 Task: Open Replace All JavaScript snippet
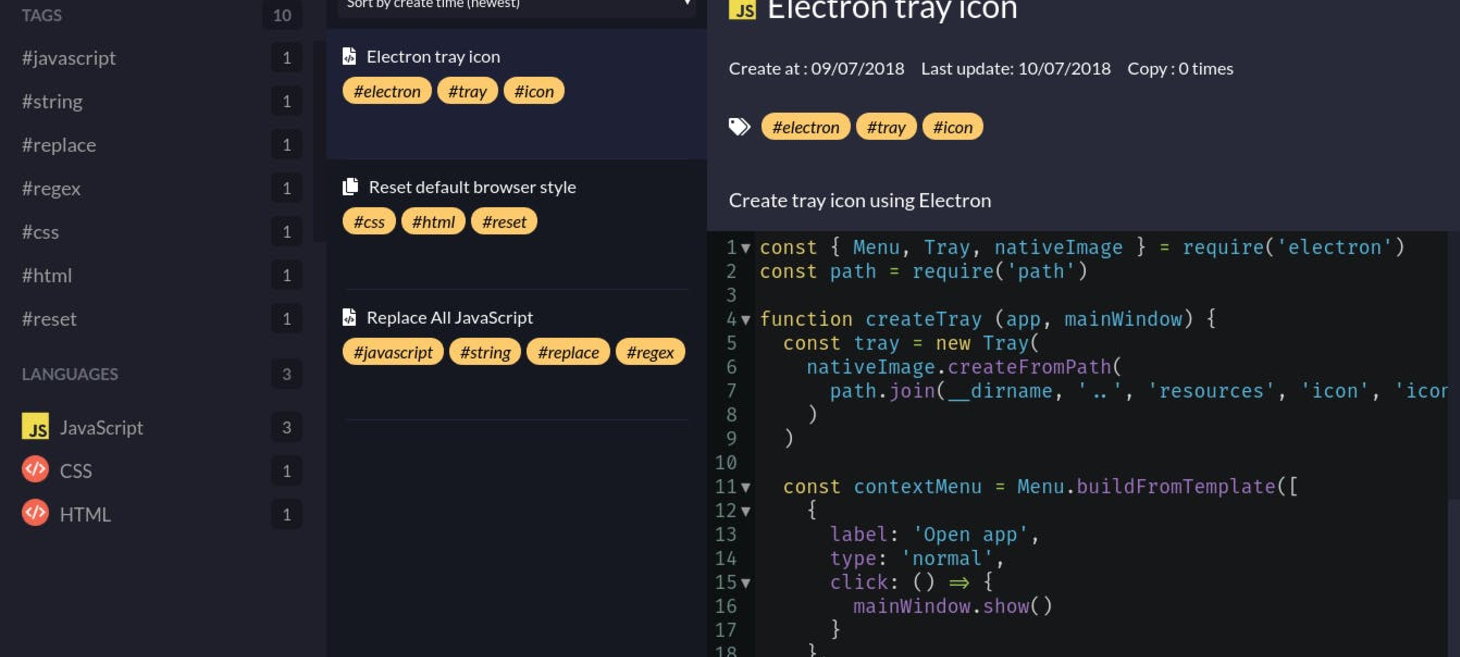point(517,355)
